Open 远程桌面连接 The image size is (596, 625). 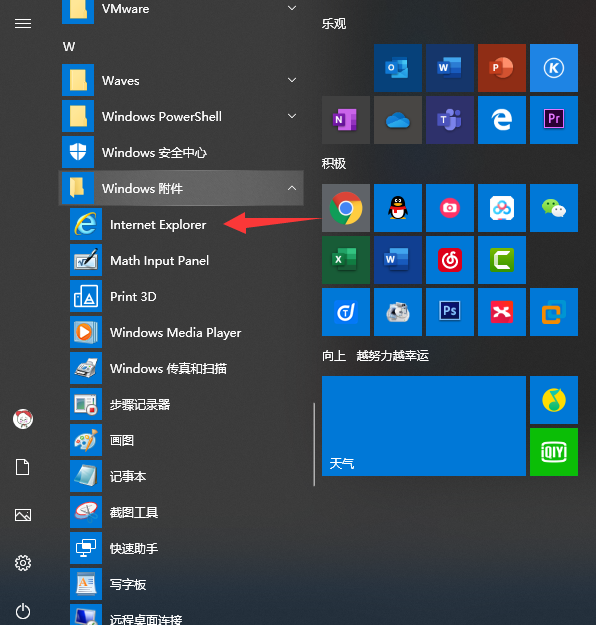click(185, 614)
